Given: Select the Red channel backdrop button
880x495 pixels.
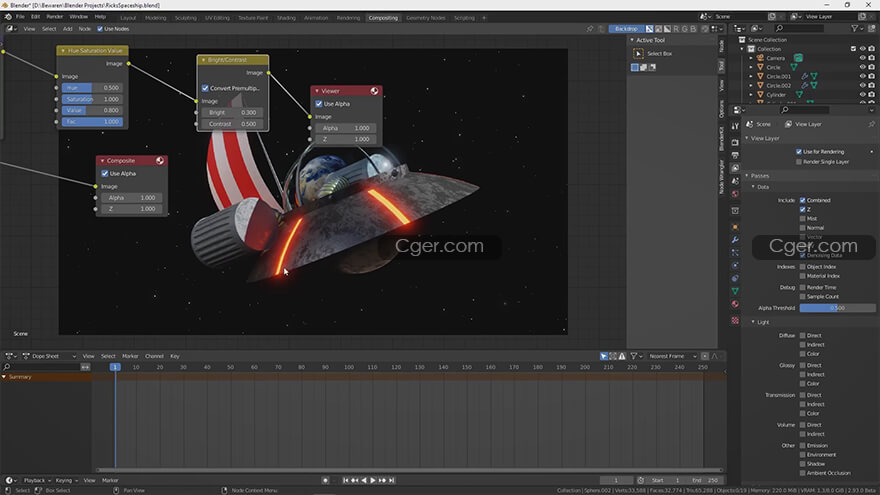Looking at the screenshot, I should click(x=676, y=29).
